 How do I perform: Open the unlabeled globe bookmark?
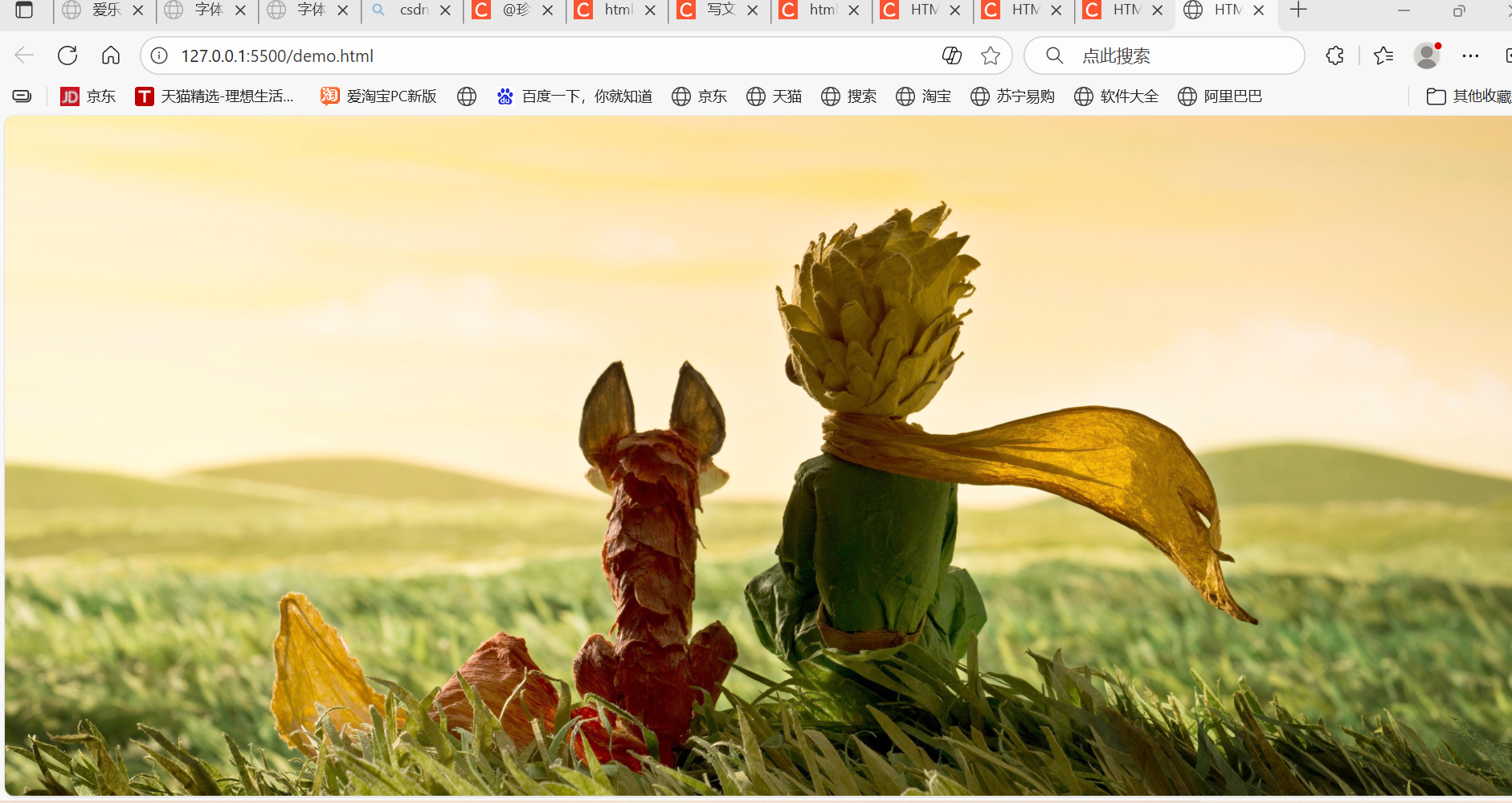pos(467,96)
